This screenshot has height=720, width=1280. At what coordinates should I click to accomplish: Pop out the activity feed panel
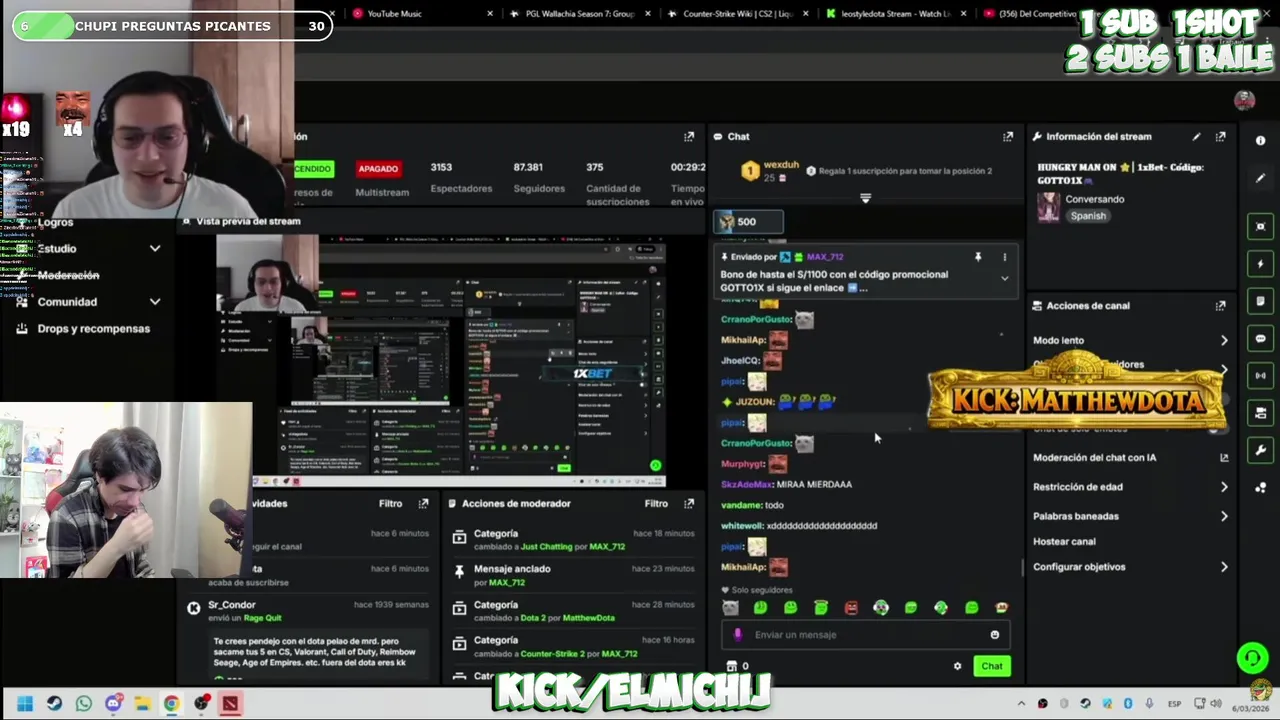pos(424,504)
